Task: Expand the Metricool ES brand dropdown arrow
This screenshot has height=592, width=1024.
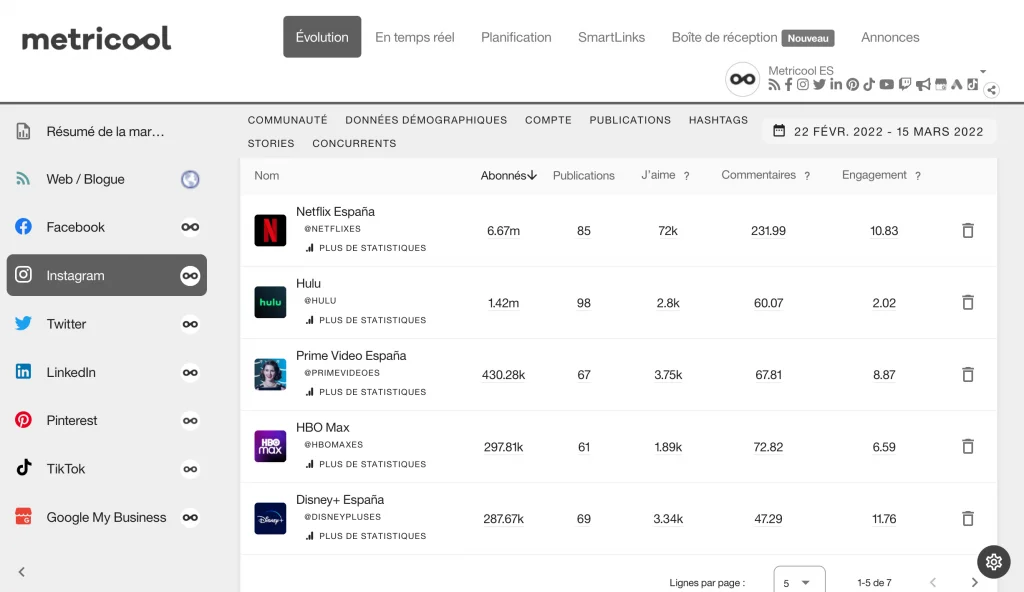Action: pyautogui.click(x=983, y=71)
